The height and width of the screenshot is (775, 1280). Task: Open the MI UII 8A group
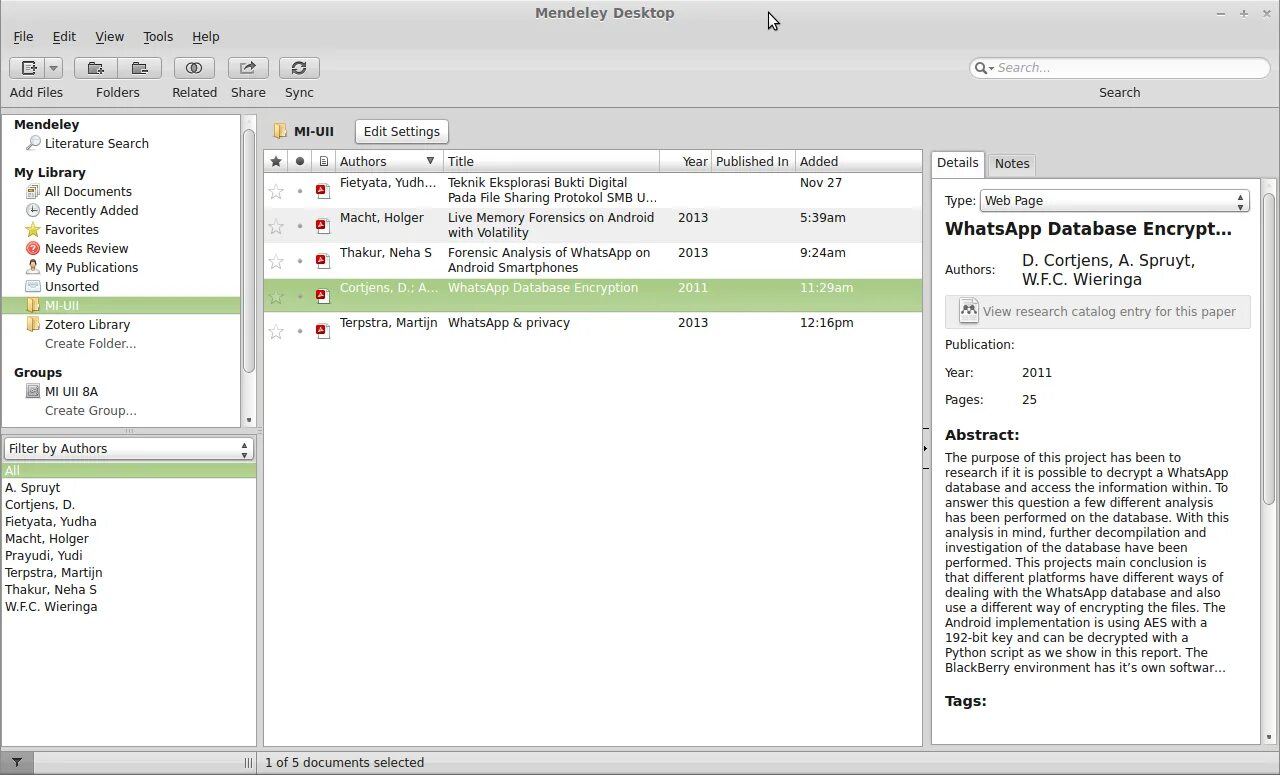[x=71, y=391]
